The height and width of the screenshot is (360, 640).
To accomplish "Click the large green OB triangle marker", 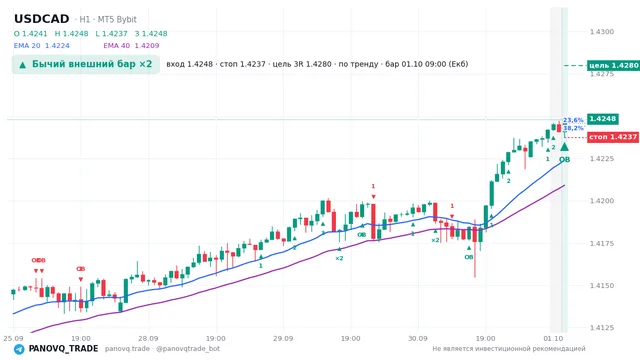I will pos(564,147).
